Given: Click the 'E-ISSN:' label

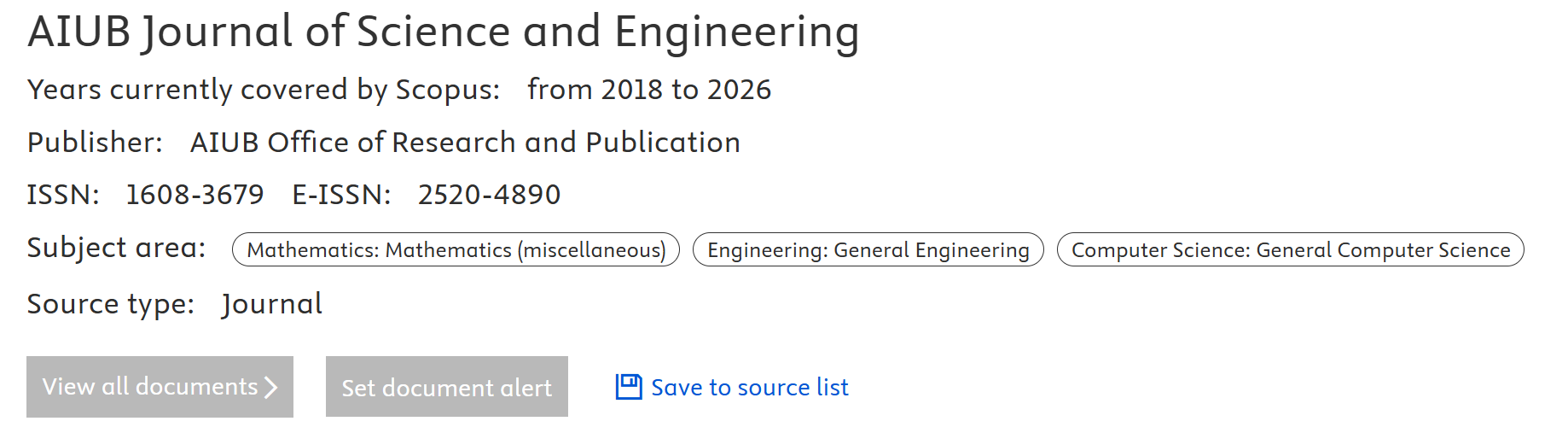Looking at the screenshot, I should tap(341, 195).
